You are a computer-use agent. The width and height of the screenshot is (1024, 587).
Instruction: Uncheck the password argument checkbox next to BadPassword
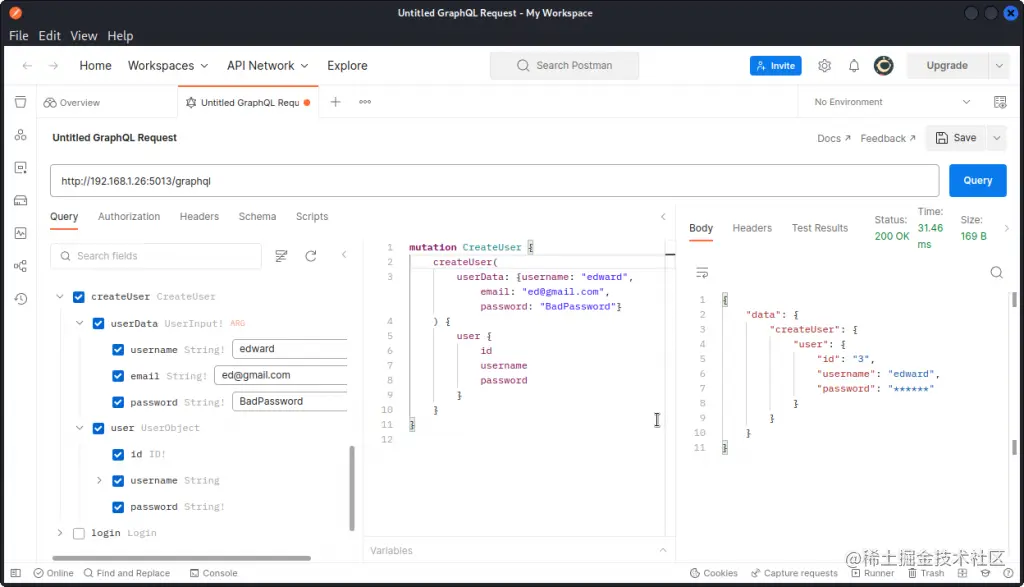[118, 402]
